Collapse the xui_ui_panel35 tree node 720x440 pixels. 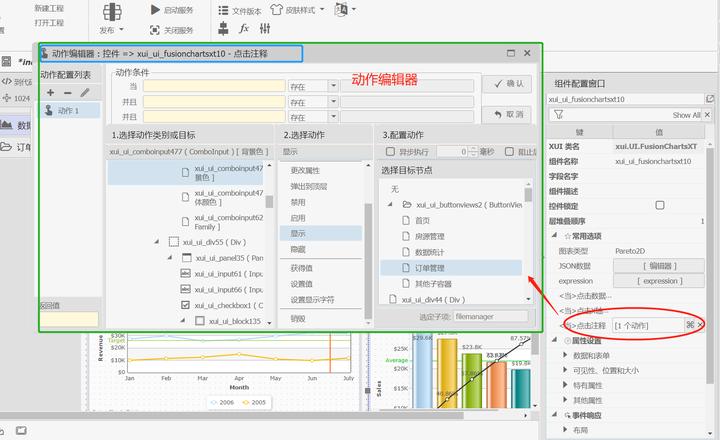(169, 258)
